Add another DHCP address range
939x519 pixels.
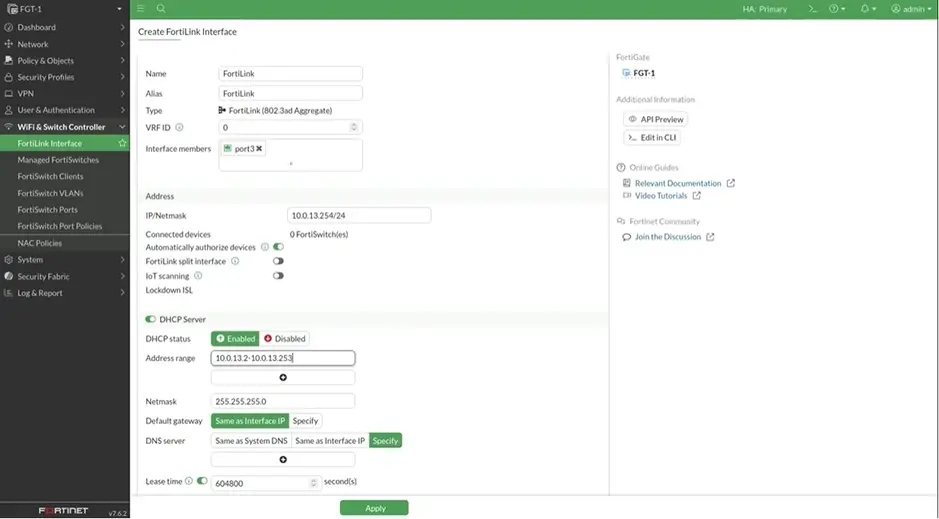tap(283, 378)
